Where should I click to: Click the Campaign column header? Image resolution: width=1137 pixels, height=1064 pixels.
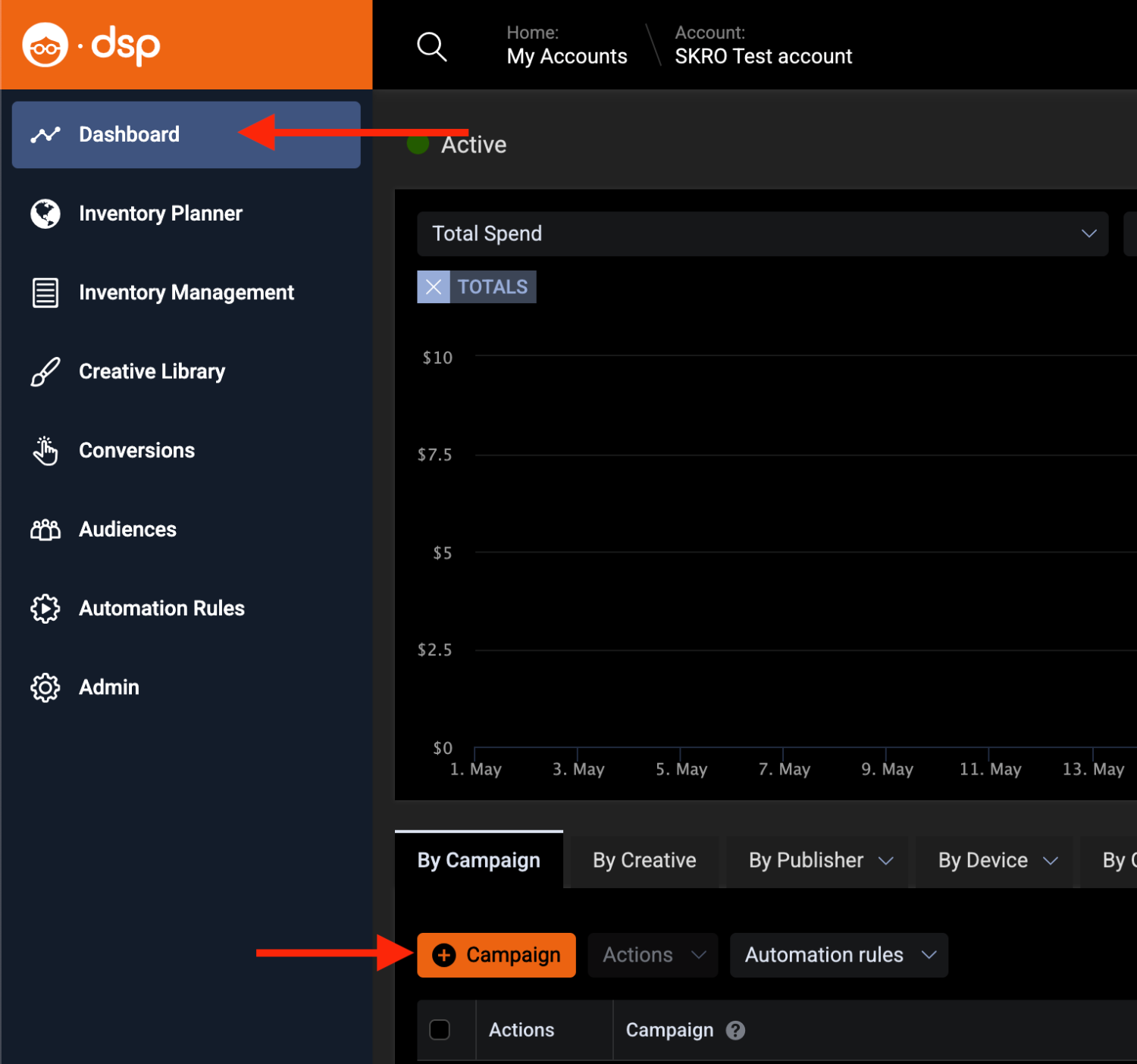(670, 1030)
